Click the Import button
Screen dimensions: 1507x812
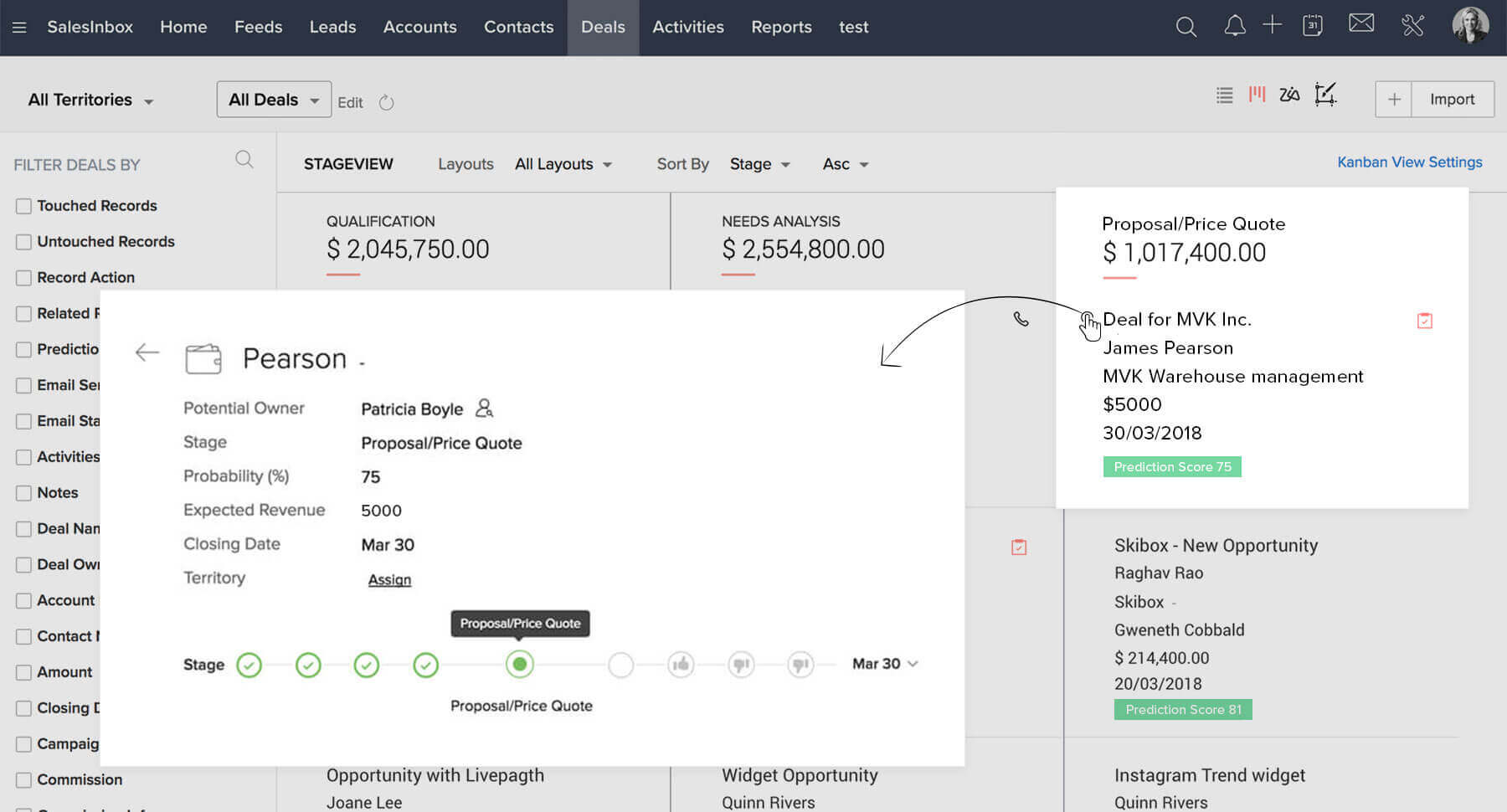(x=1452, y=100)
